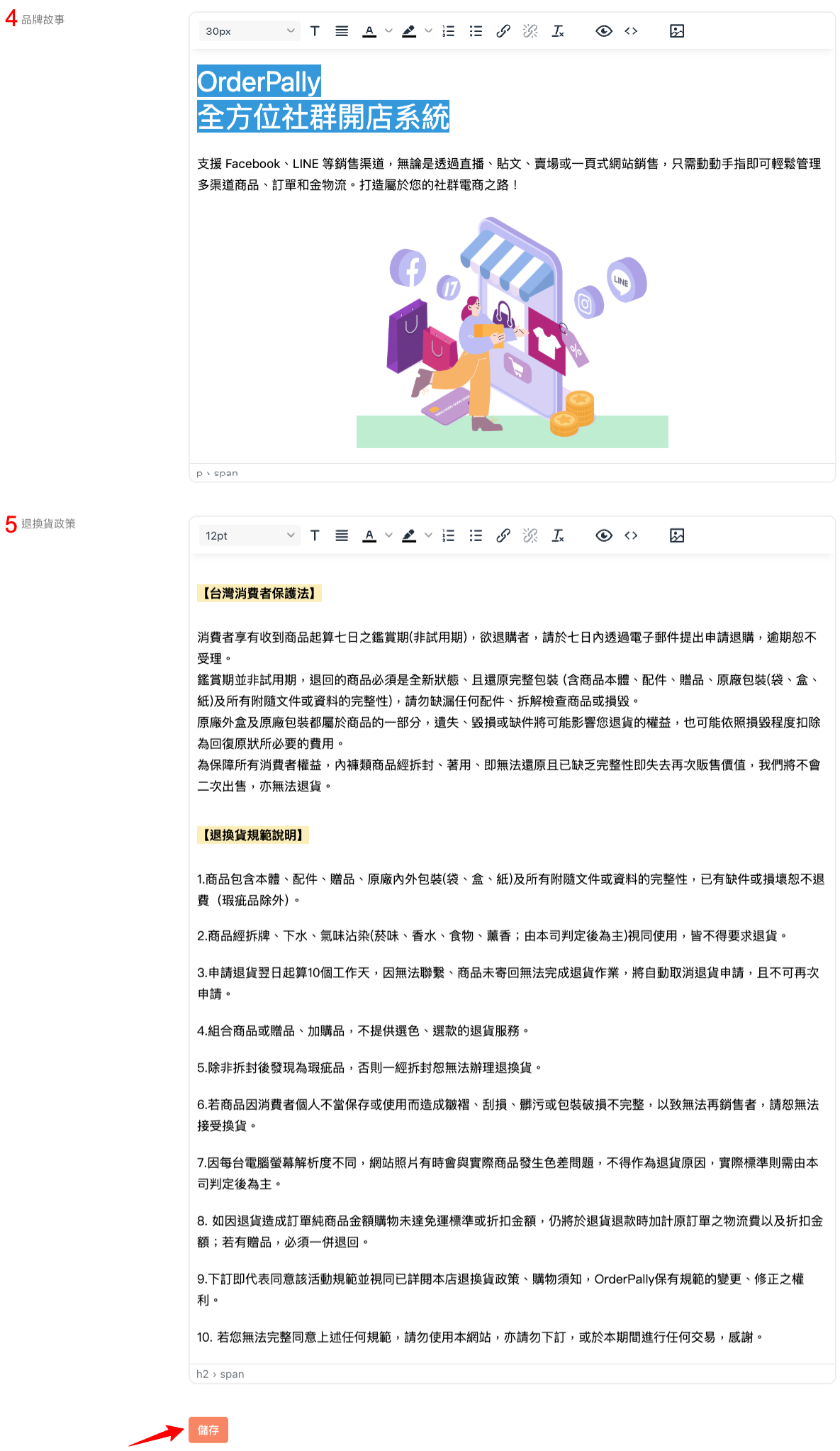Click the 【退換貨規範說明】 heading

pyautogui.click(x=253, y=835)
